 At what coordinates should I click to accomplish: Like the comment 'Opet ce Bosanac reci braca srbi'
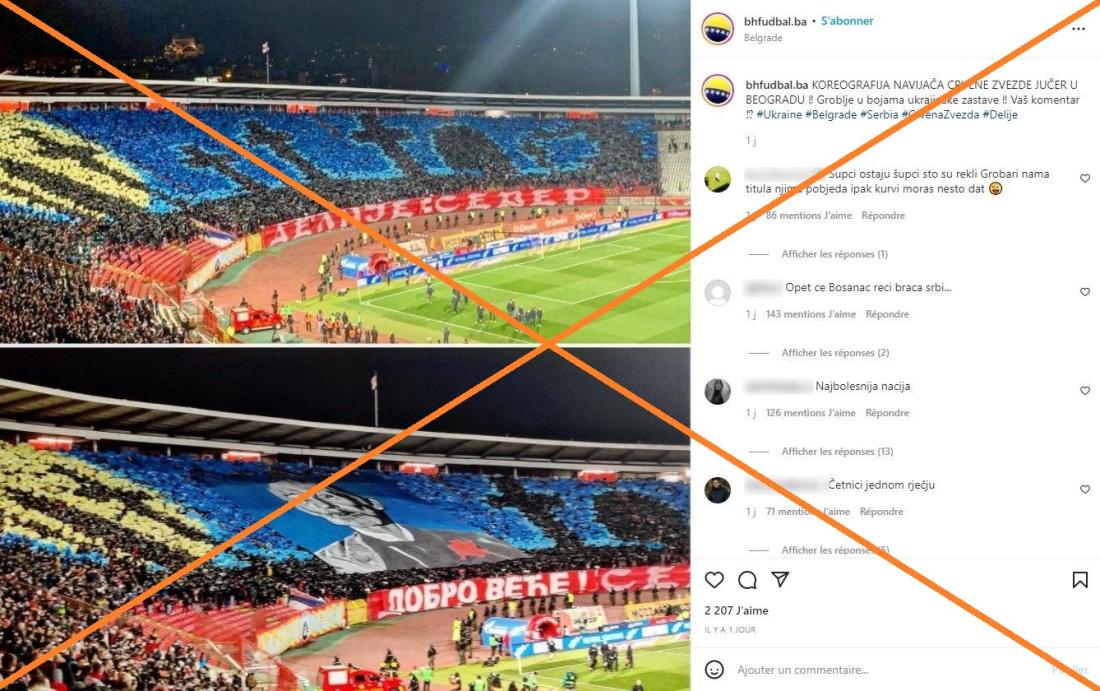click(x=1085, y=292)
